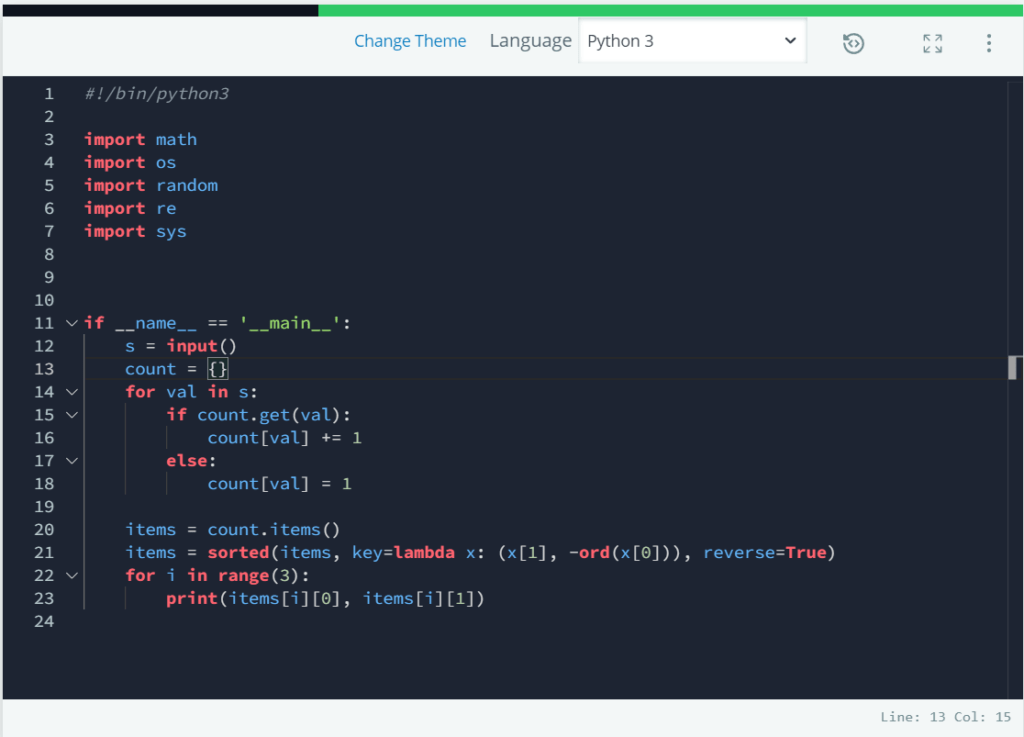Collapse the else block on line 17

(70, 460)
